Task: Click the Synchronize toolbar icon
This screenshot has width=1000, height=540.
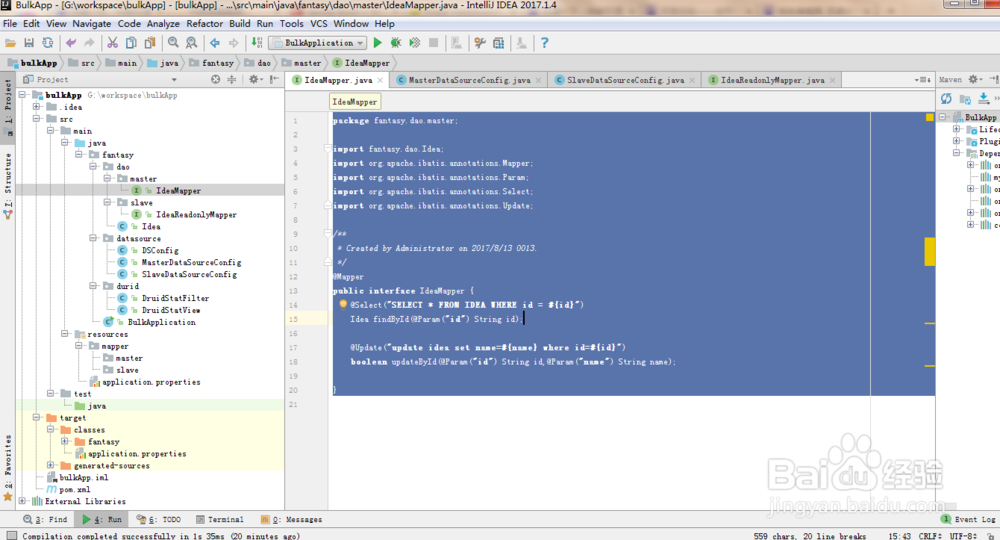Action: click(x=48, y=43)
